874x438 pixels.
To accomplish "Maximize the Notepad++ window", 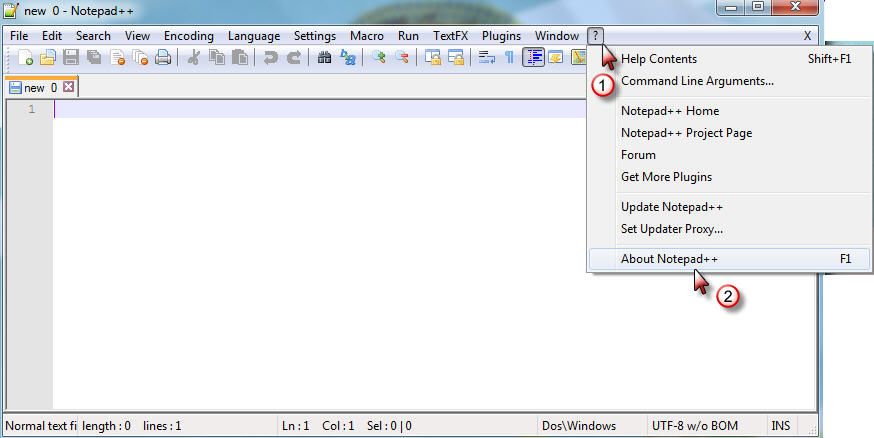I will (x=758, y=7).
